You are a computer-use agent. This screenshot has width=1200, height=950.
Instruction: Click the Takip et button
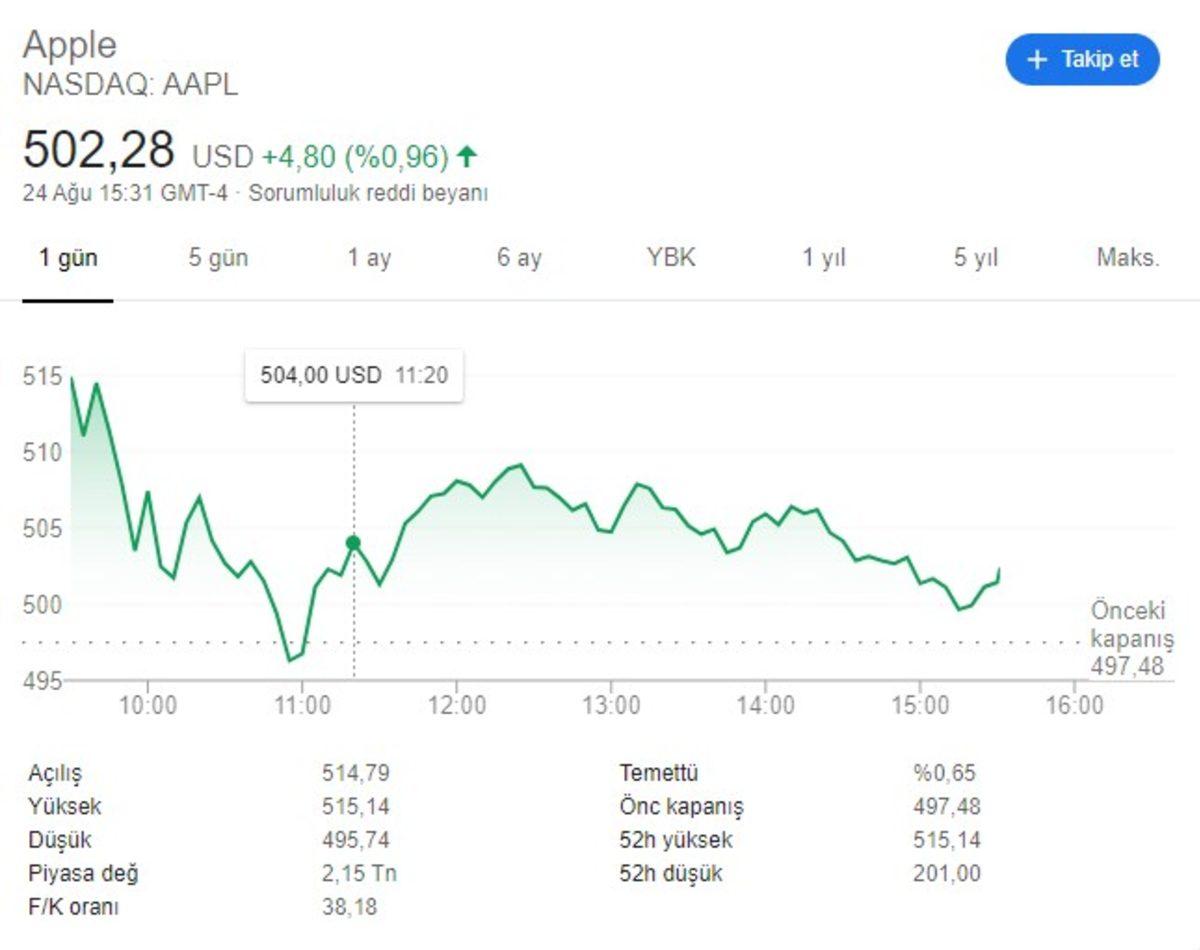tap(1082, 59)
